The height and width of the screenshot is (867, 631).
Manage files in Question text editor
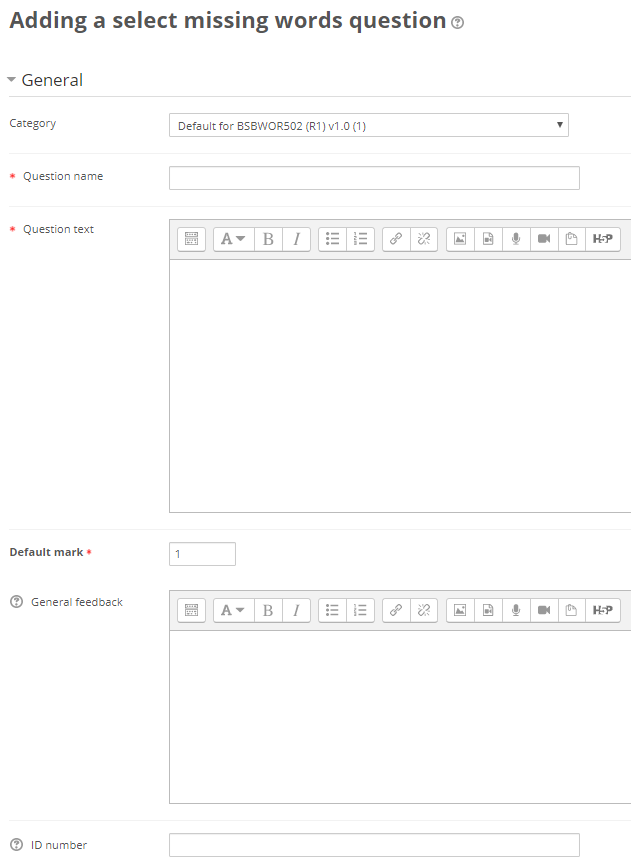[572, 239]
